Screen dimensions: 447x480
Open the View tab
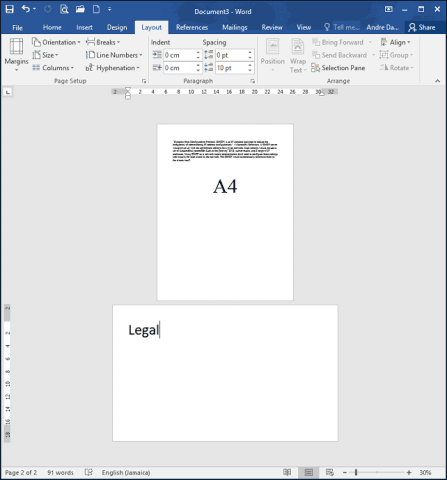pos(304,28)
